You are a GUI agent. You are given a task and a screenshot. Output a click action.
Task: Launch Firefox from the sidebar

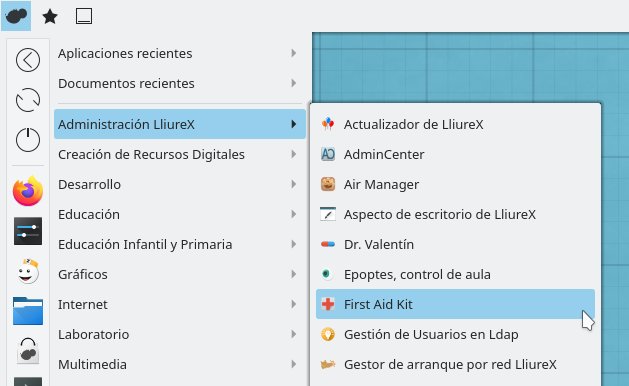click(28, 191)
